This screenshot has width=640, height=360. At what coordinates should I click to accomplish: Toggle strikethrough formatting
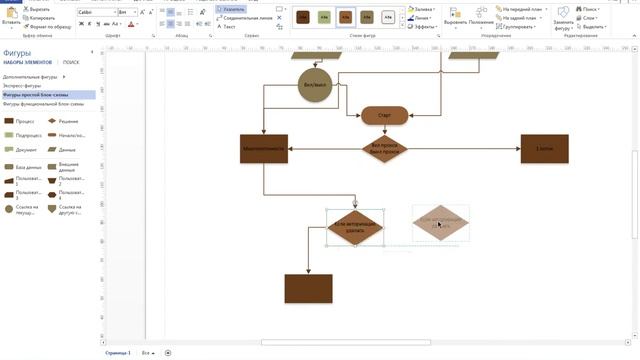point(107,24)
